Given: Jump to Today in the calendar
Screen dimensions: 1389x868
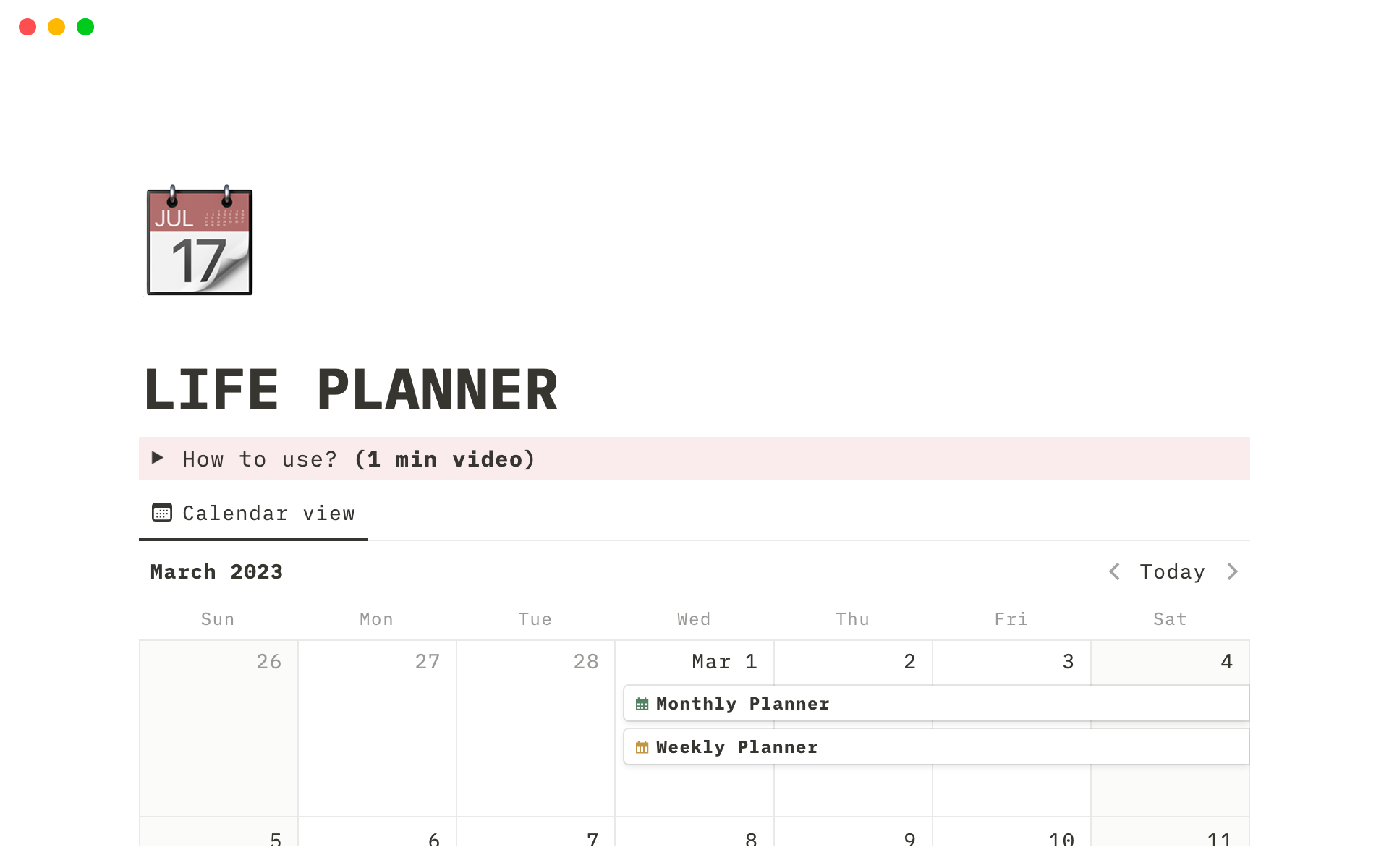Looking at the screenshot, I should pyautogui.click(x=1172, y=571).
